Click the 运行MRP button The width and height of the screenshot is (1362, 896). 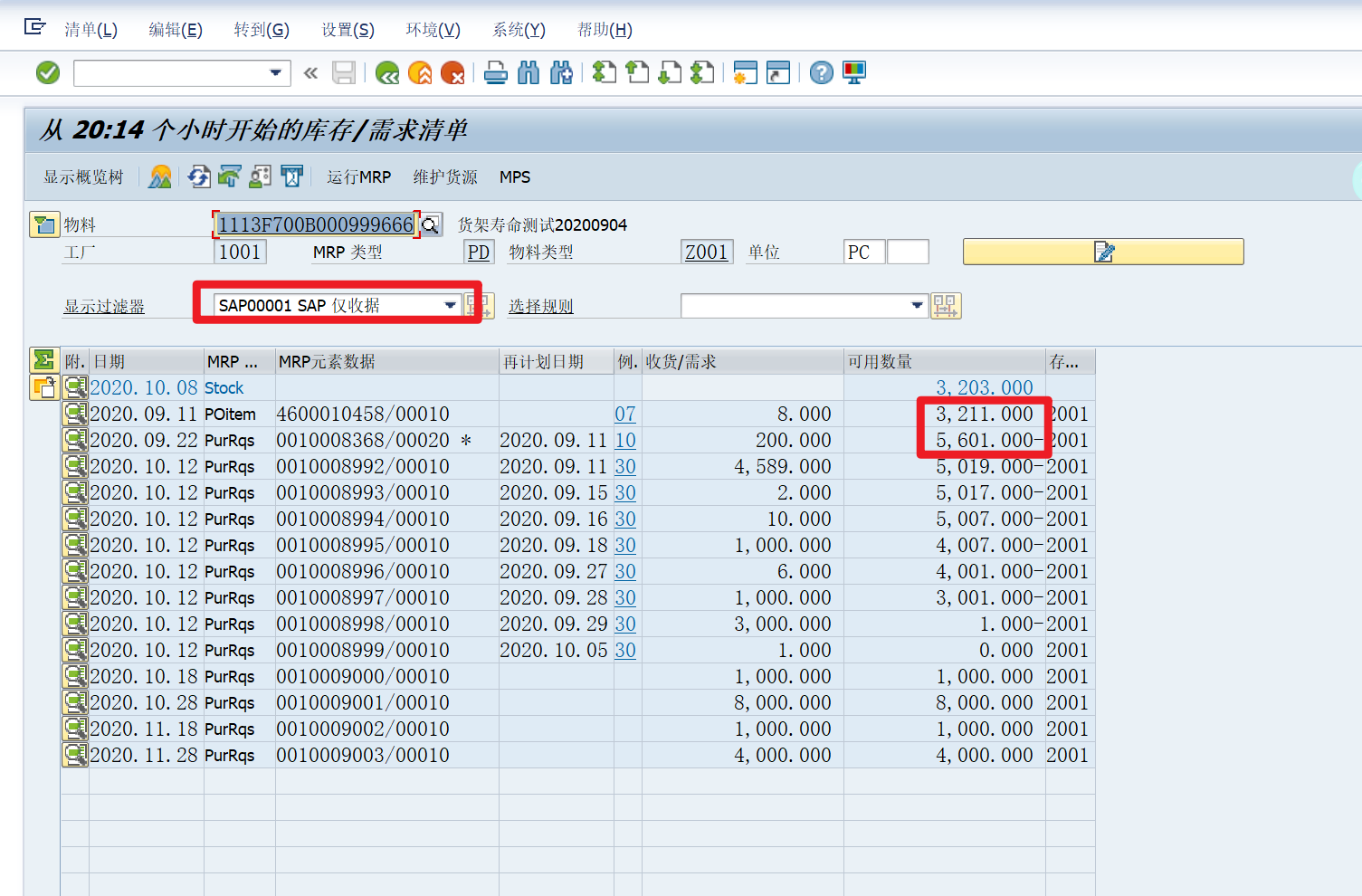click(358, 176)
